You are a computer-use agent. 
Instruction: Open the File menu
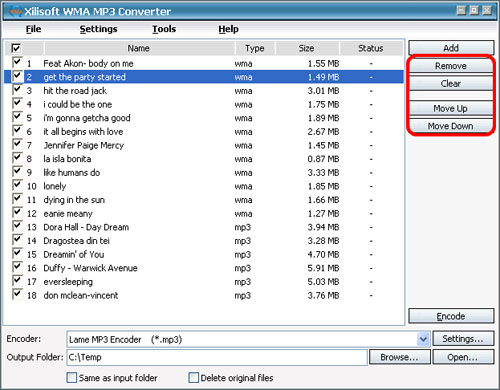(34, 29)
